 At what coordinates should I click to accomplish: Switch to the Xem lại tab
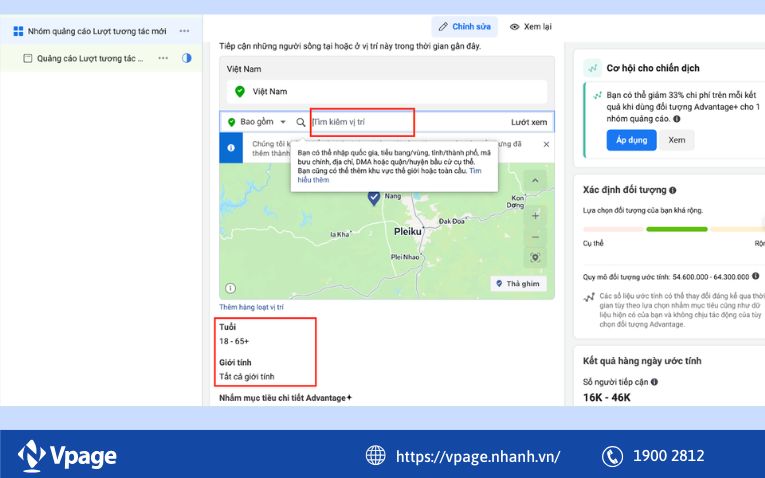click(x=531, y=27)
